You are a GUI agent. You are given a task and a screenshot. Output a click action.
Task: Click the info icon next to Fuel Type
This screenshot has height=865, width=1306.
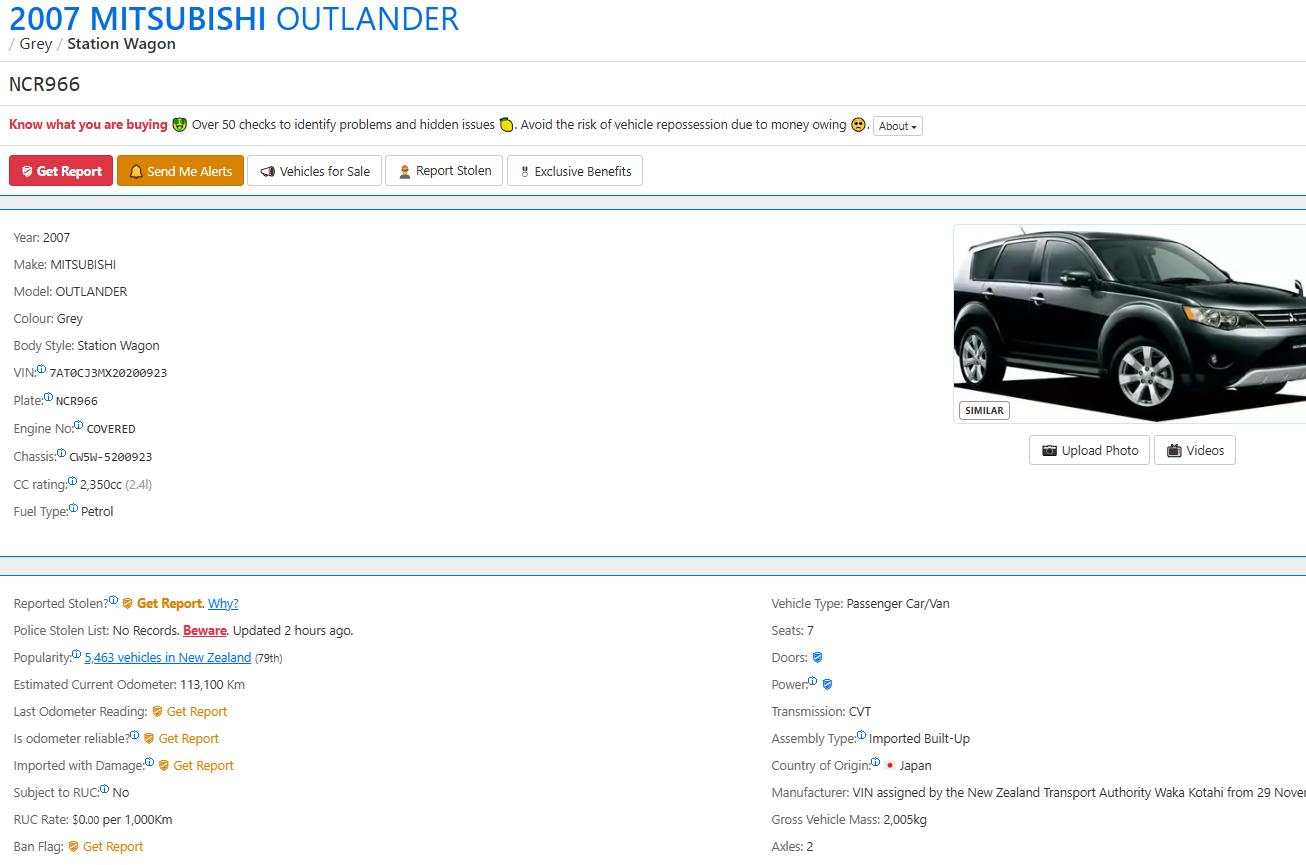point(73,508)
